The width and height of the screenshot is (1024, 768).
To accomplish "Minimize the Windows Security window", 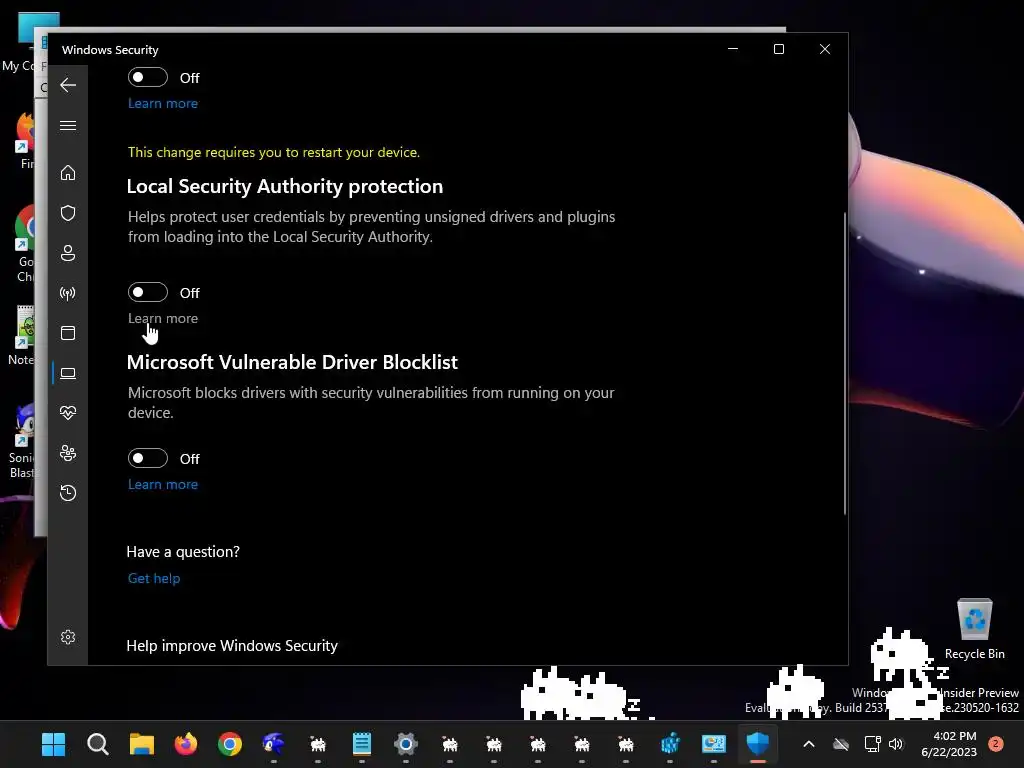I will (x=733, y=49).
